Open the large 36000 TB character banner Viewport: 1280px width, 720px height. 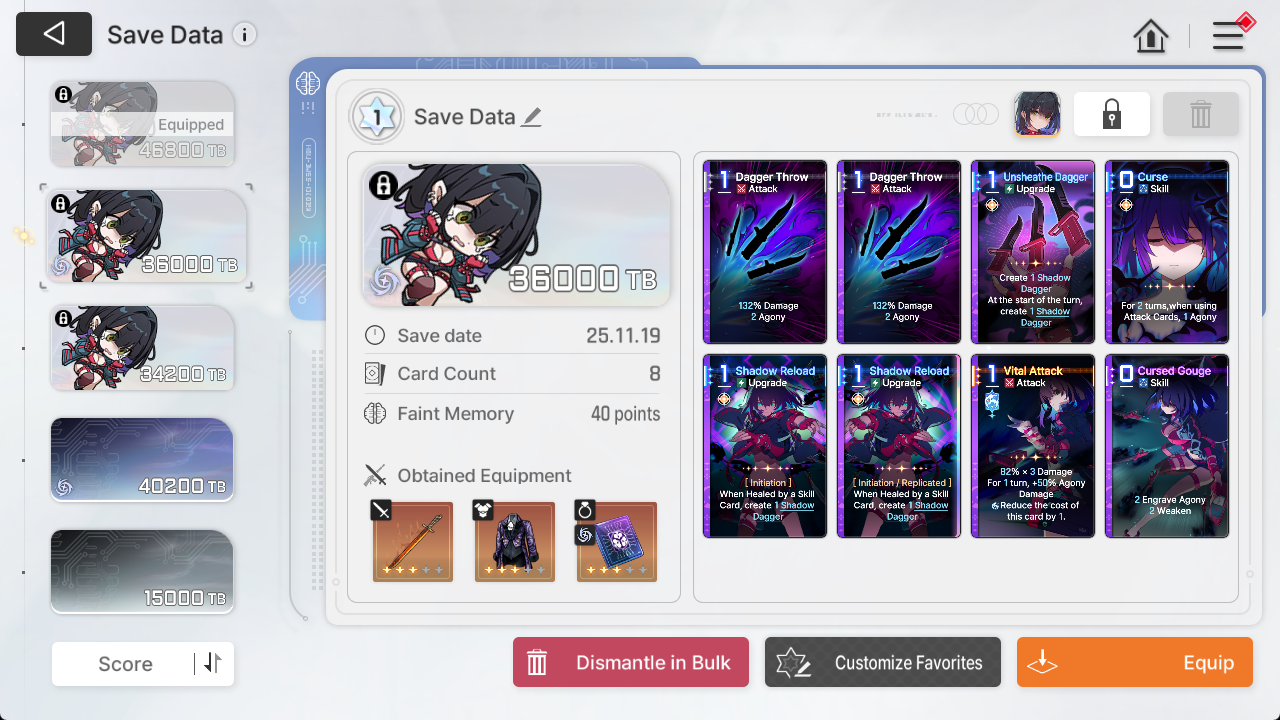[x=516, y=235]
